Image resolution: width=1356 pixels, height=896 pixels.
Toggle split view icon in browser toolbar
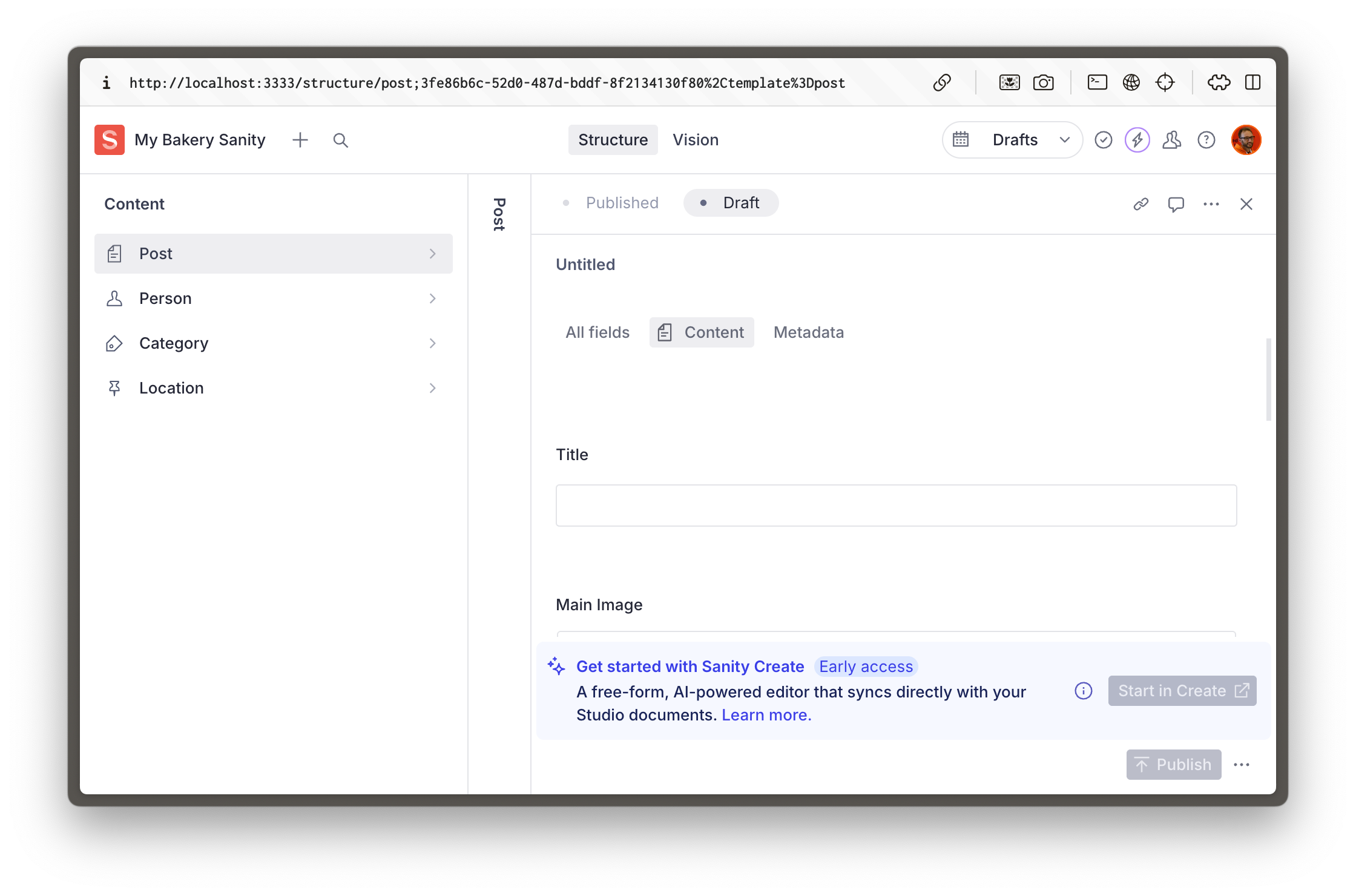[1252, 82]
